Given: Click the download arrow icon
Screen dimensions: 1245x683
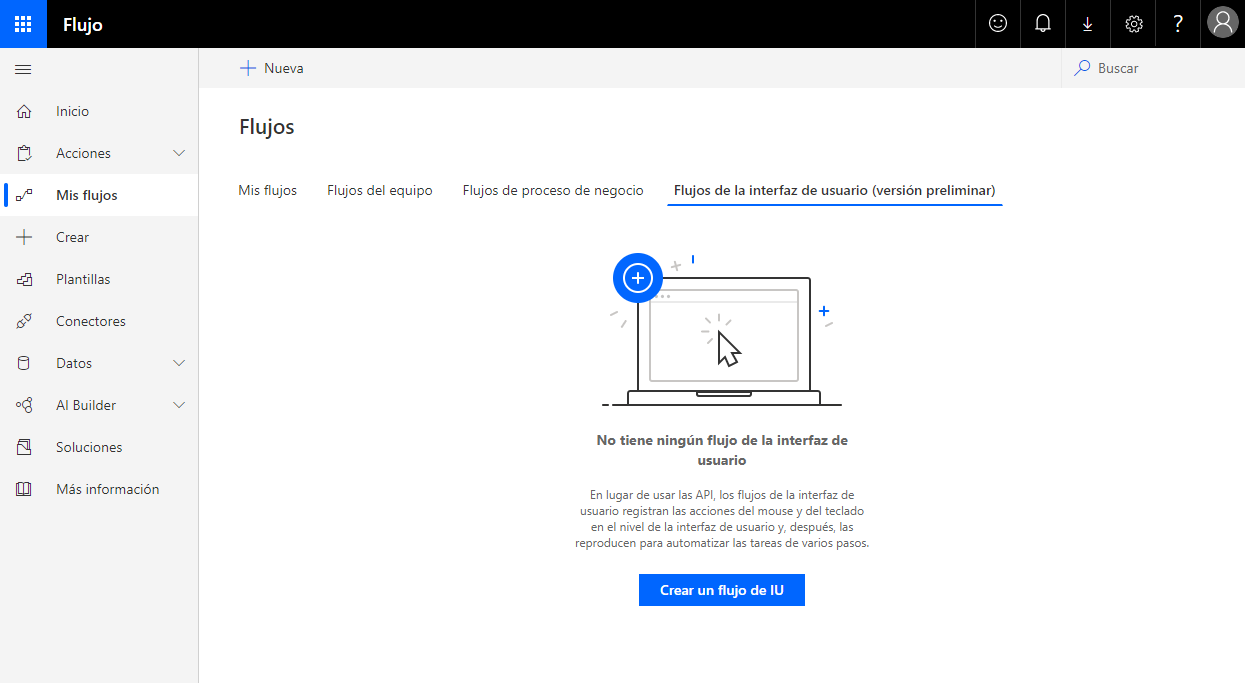Looking at the screenshot, I should [1088, 24].
